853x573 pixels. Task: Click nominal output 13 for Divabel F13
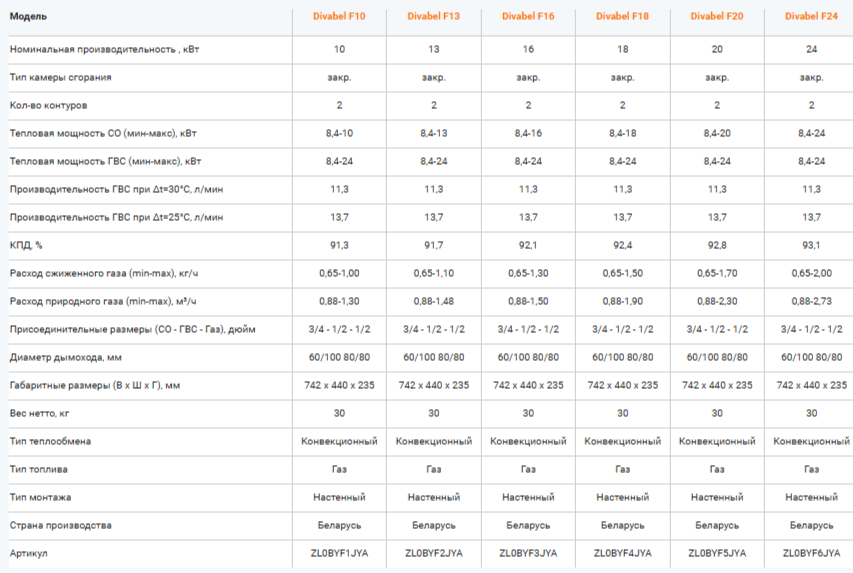(434, 50)
